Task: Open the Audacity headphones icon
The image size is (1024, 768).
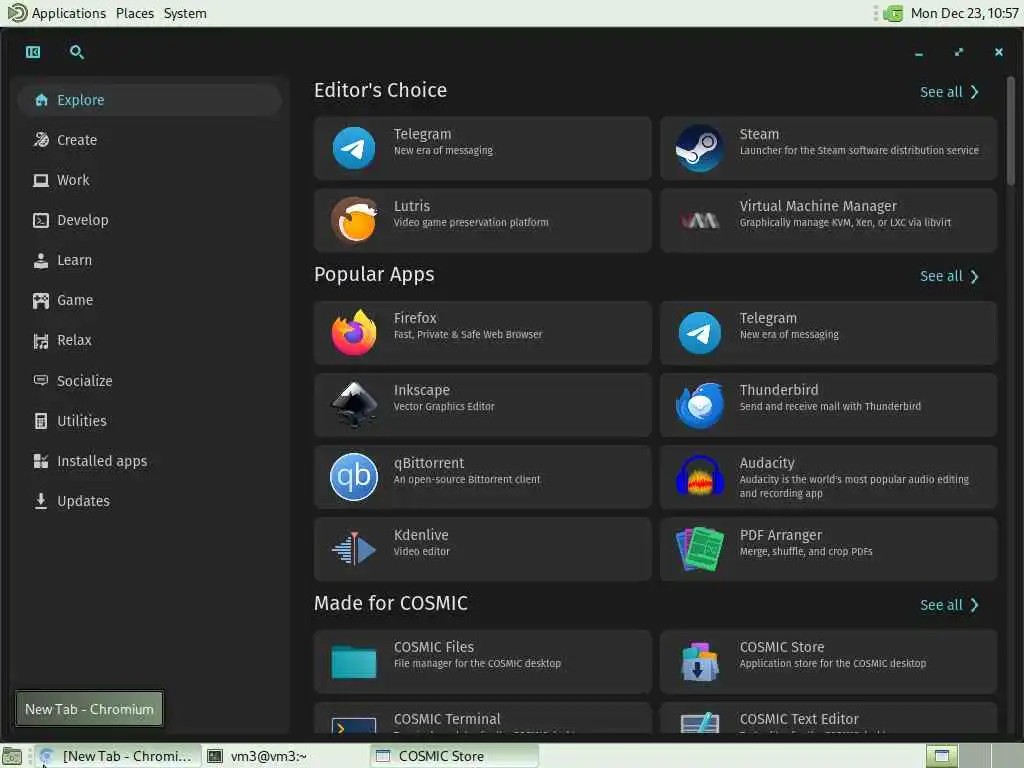Action: pos(699,476)
